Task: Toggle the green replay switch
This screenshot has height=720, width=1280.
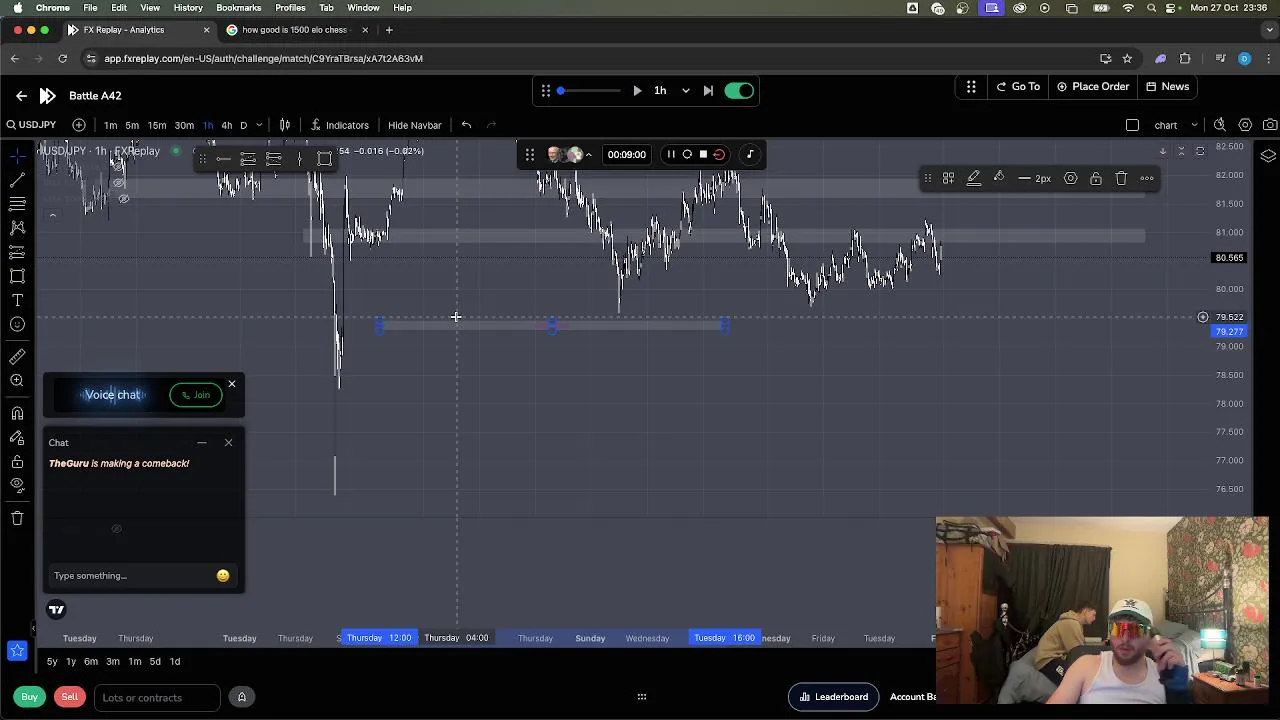Action: [x=740, y=91]
